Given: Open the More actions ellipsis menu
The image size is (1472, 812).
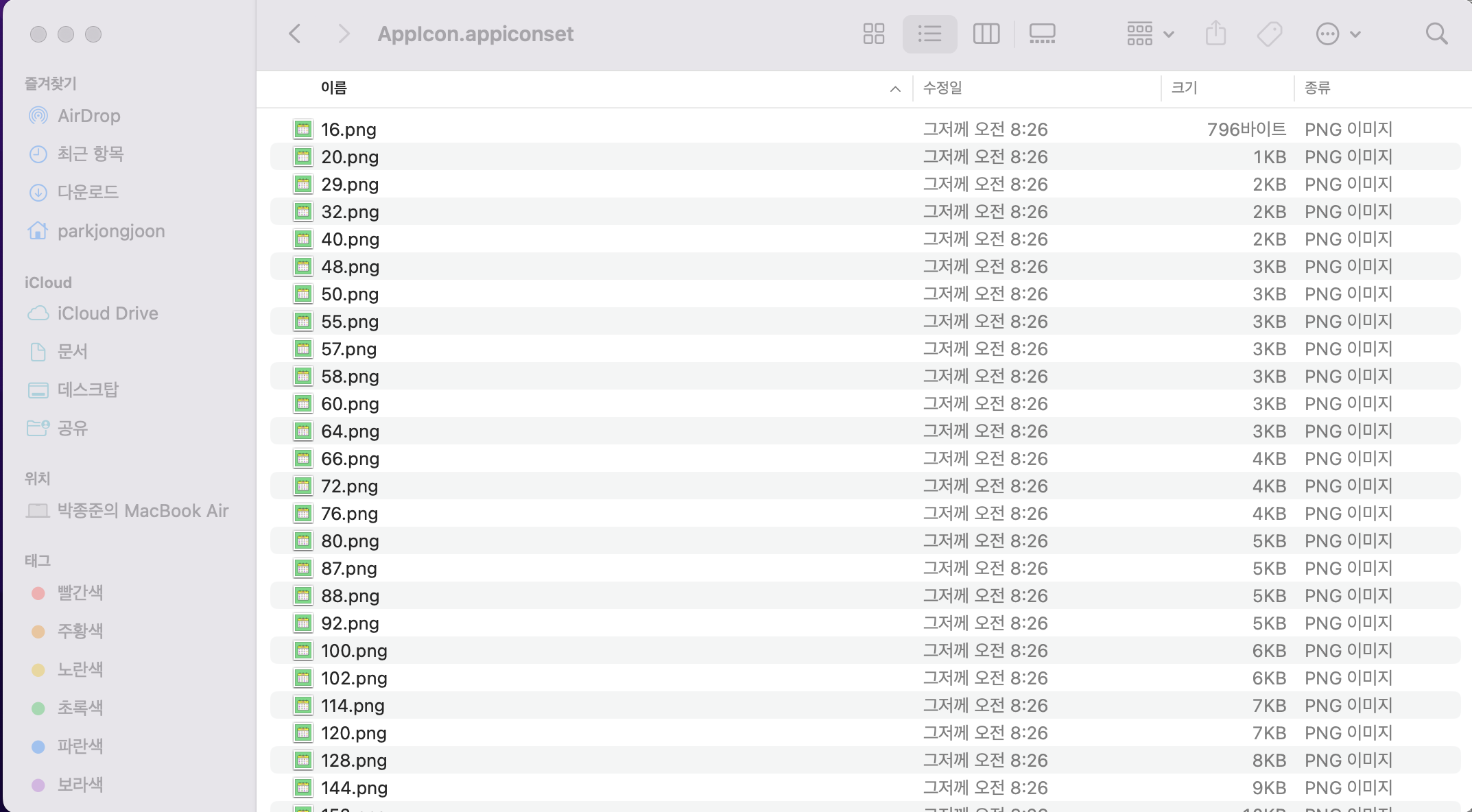Looking at the screenshot, I should pos(1338,34).
